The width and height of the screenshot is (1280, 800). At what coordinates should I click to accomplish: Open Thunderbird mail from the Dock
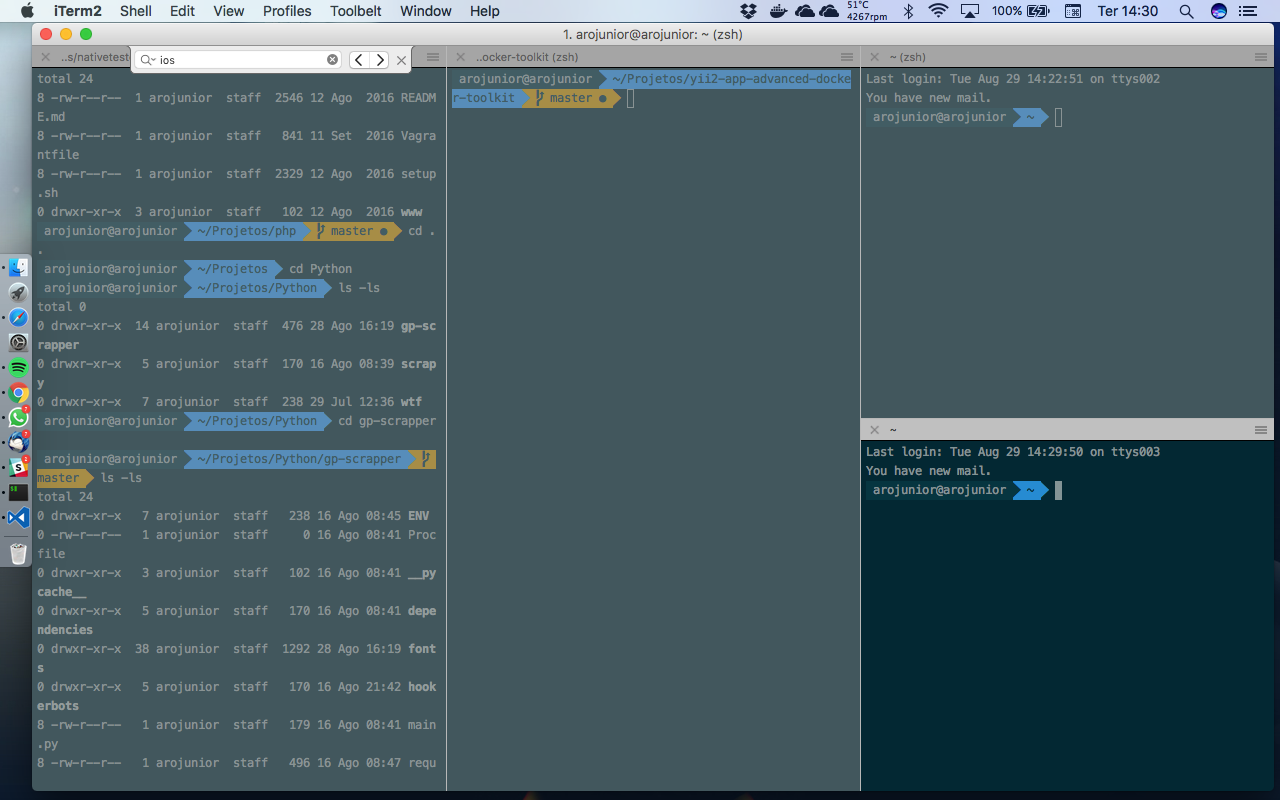coord(19,443)
